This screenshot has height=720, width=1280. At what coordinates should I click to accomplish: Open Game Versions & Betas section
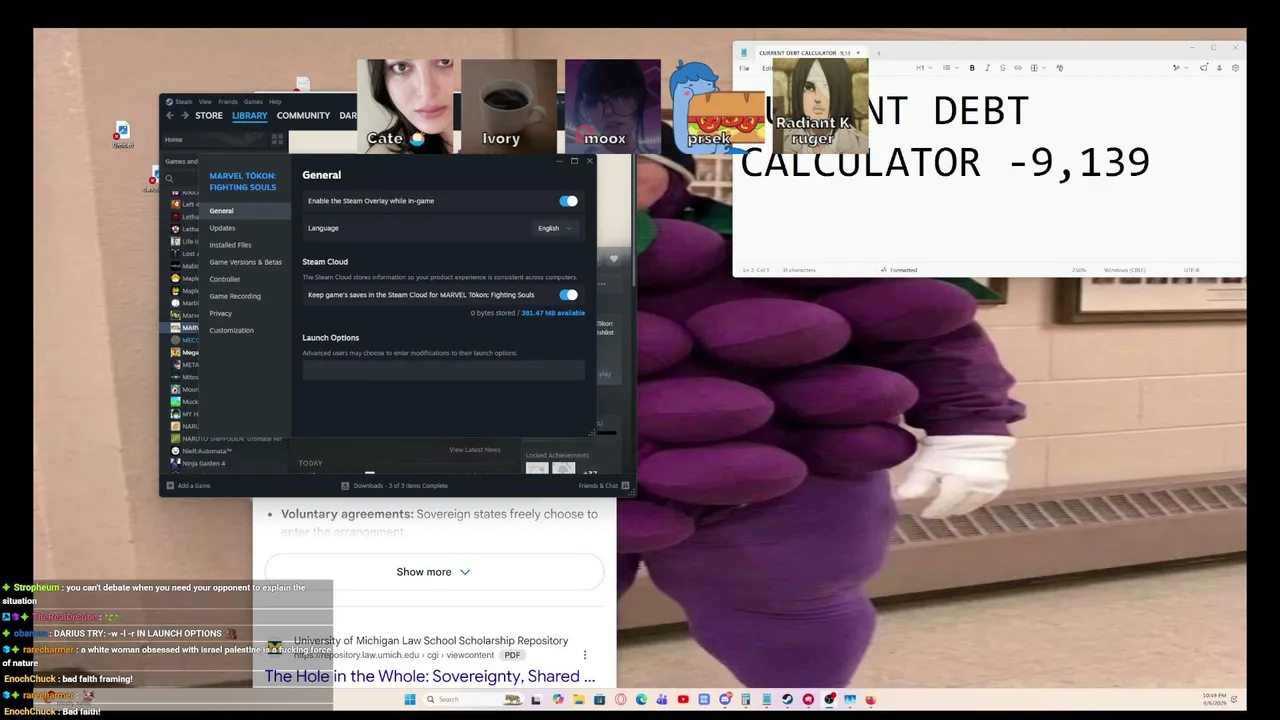[245, 262]
